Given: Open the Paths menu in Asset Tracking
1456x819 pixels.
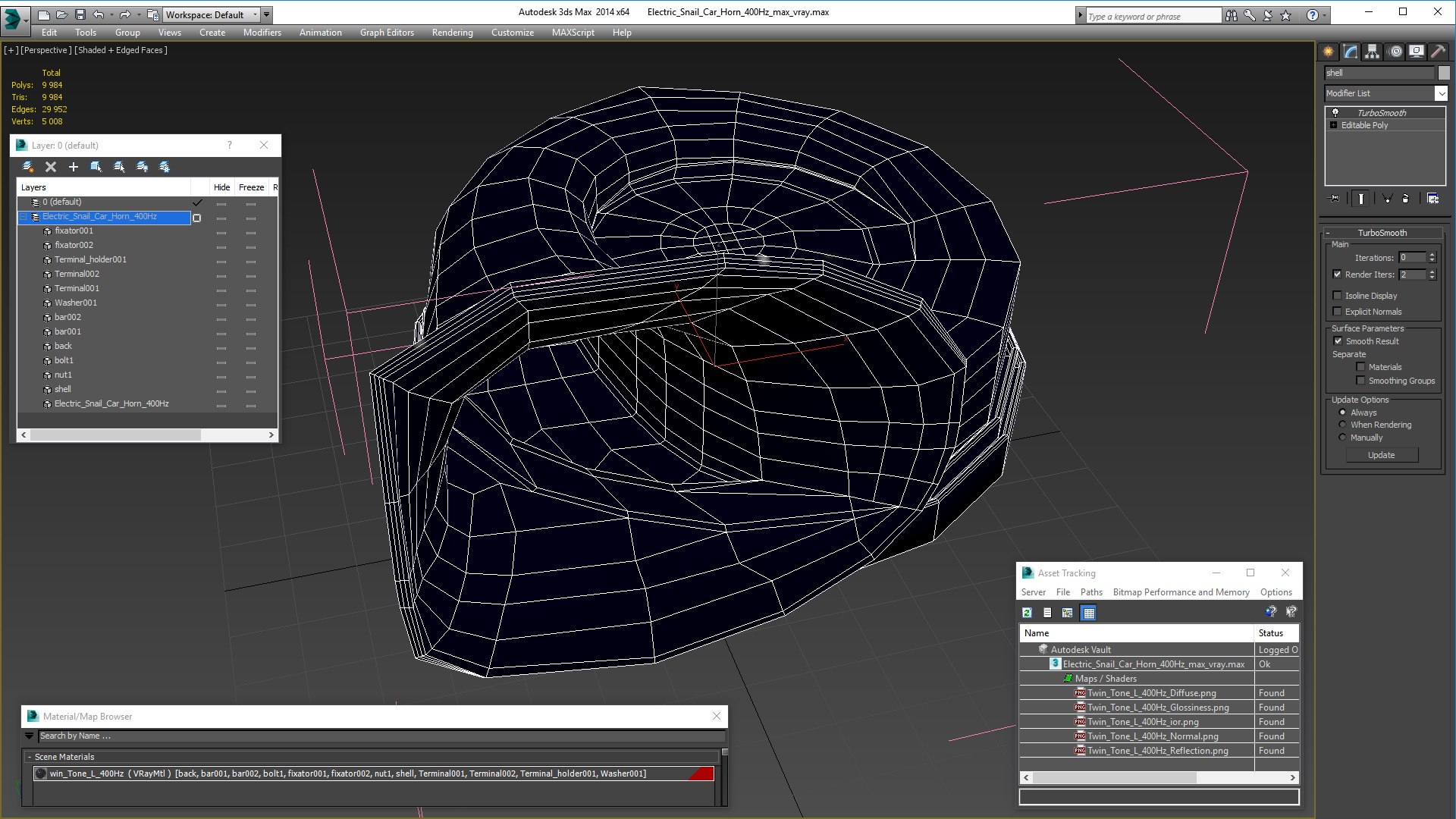Looking at the screenshot, I should (1091, 592).
